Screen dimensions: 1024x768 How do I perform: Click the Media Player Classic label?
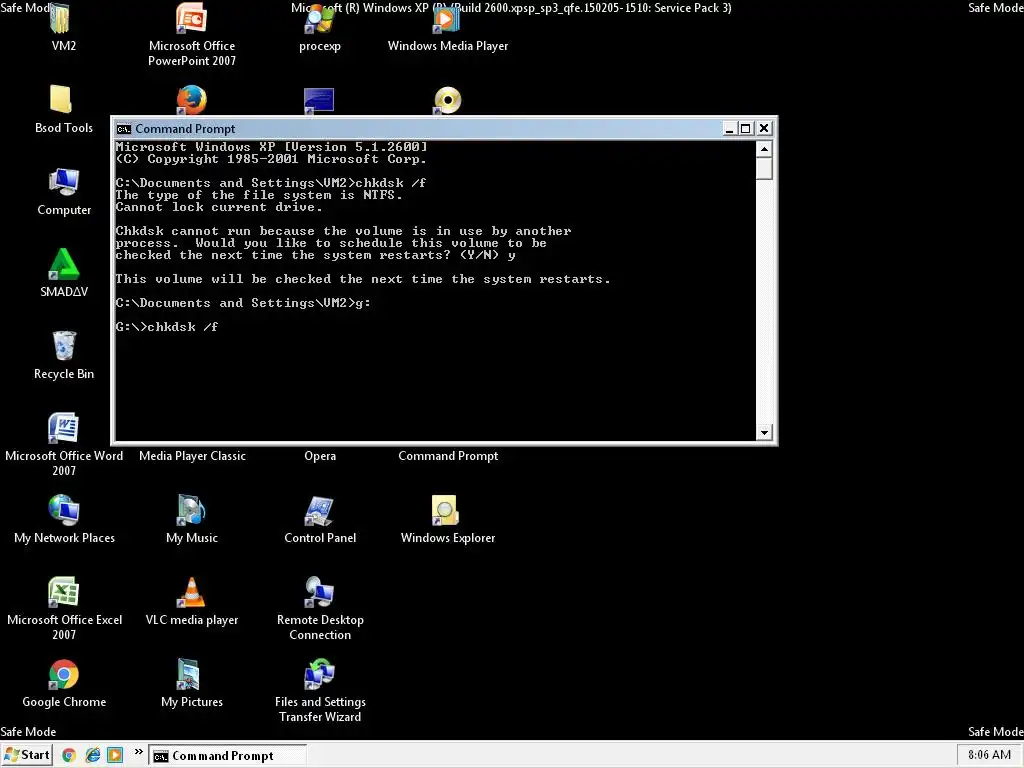[192, 456]
